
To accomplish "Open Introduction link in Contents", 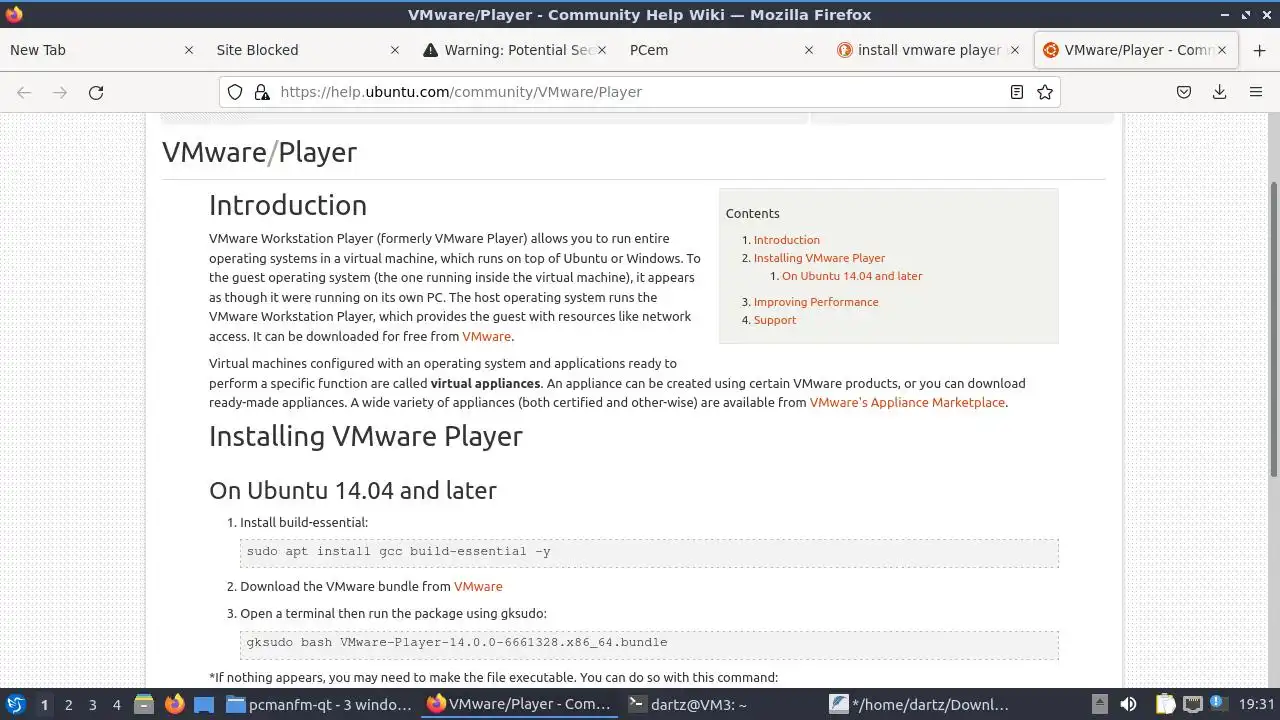I will click(786, 240).
